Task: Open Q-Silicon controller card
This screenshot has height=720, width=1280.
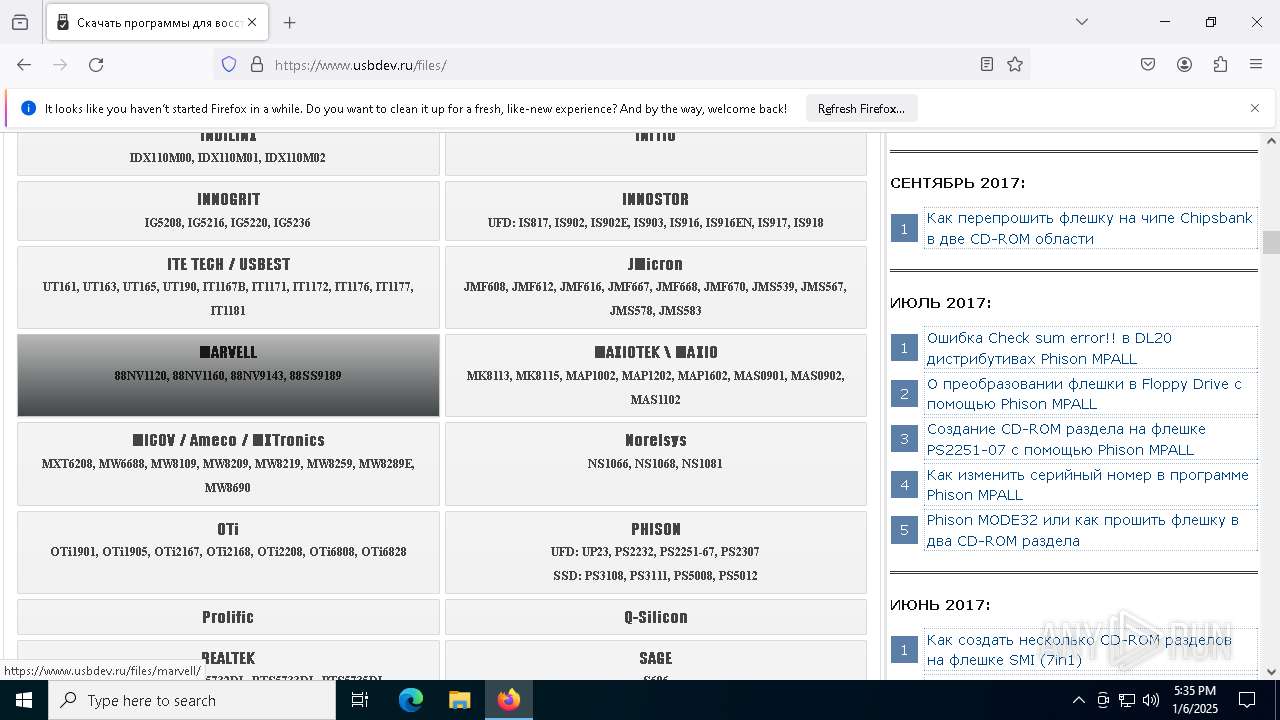Action: (x=656, y=617)
